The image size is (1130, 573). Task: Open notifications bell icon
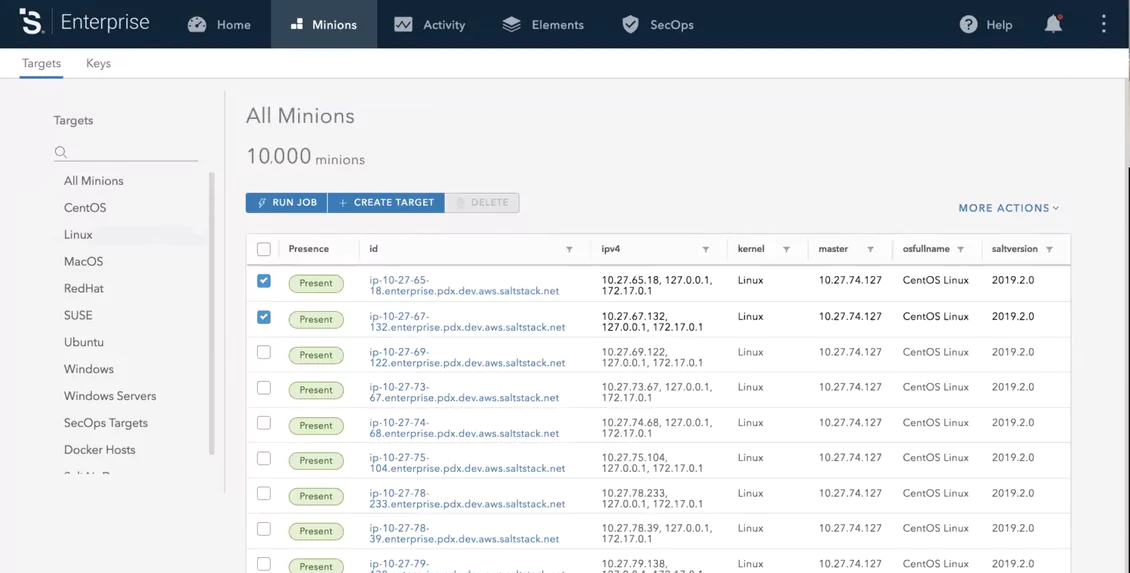click(1054, 24)
